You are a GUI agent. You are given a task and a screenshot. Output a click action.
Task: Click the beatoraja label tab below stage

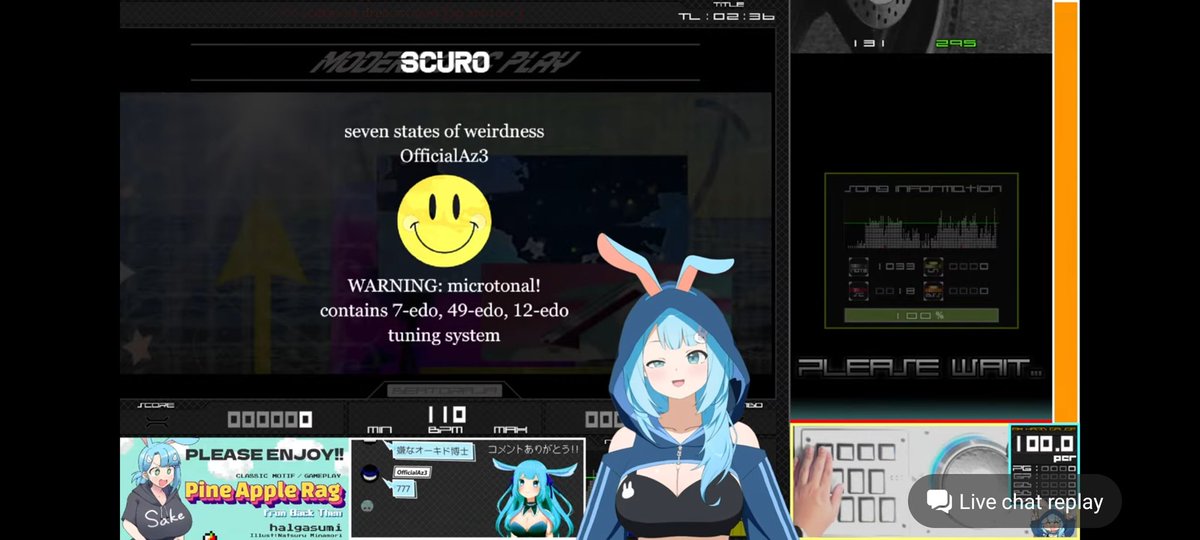click(x=446, y=390)
